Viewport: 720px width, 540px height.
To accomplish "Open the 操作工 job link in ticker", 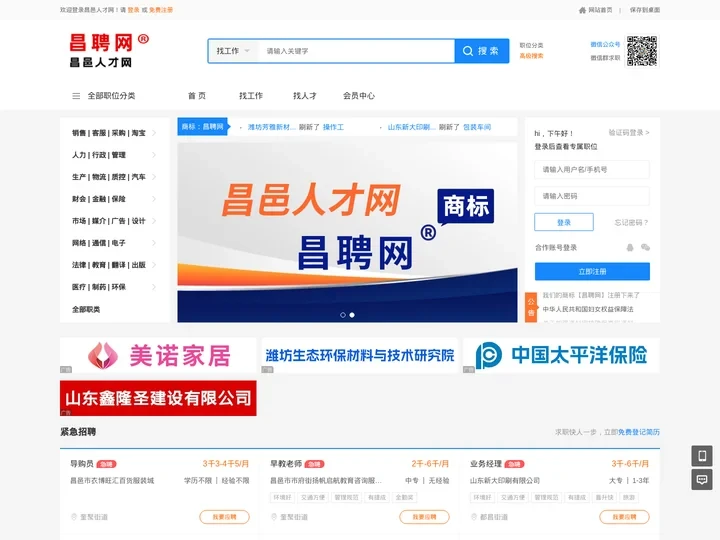I will coord(333,127).
